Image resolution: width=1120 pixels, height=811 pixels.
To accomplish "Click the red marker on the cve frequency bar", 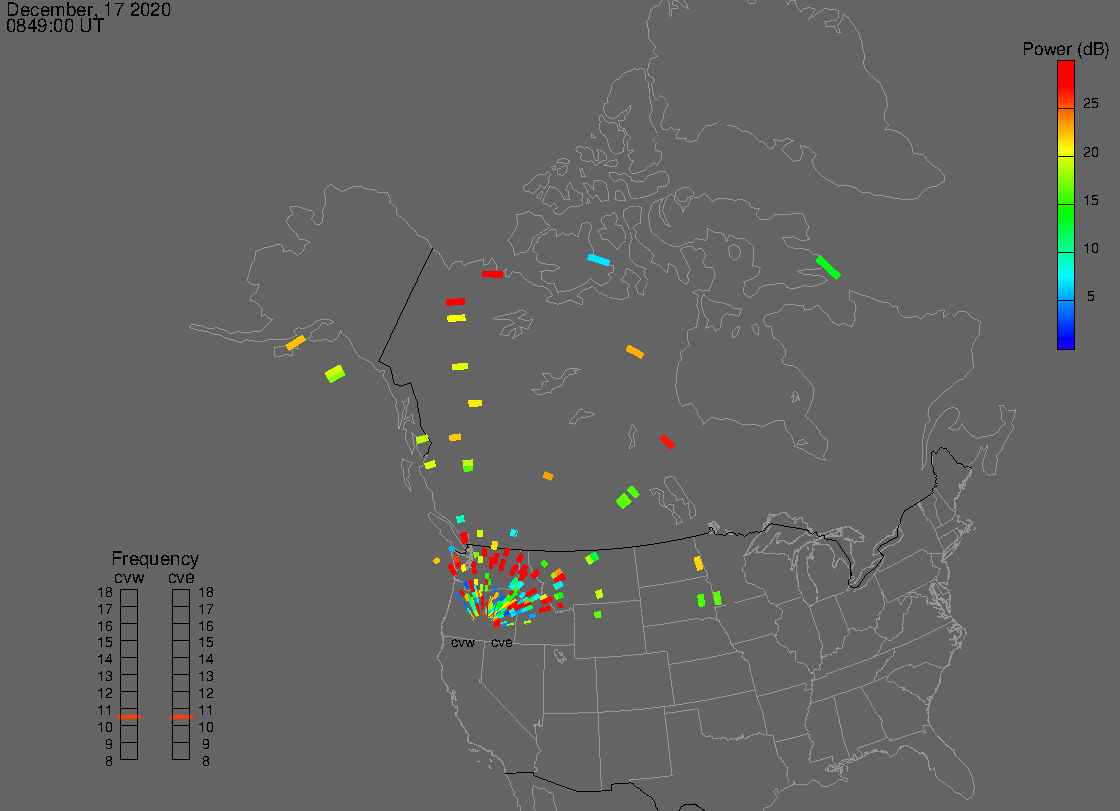I will pos(181,717).
